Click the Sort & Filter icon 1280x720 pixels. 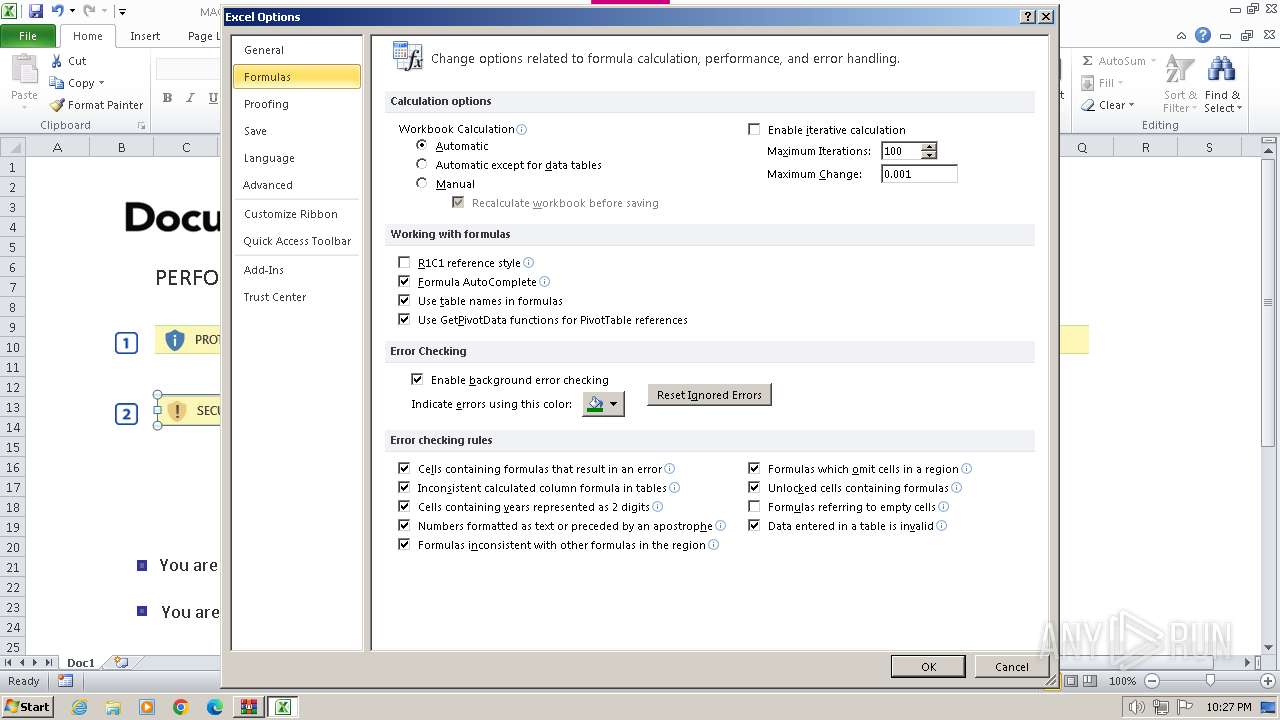1180,71
